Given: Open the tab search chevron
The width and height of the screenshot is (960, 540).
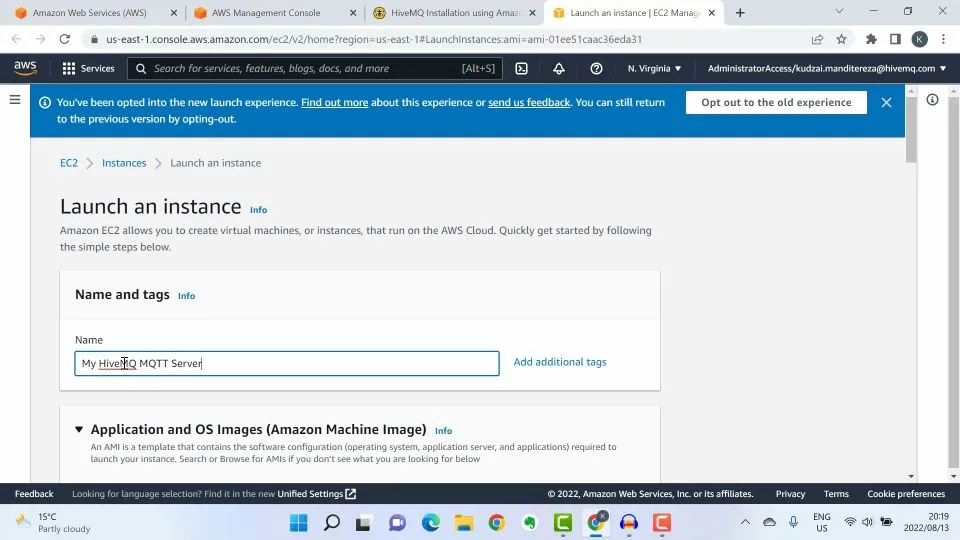Looking at the screenshot, I should [x=839, y=12].
